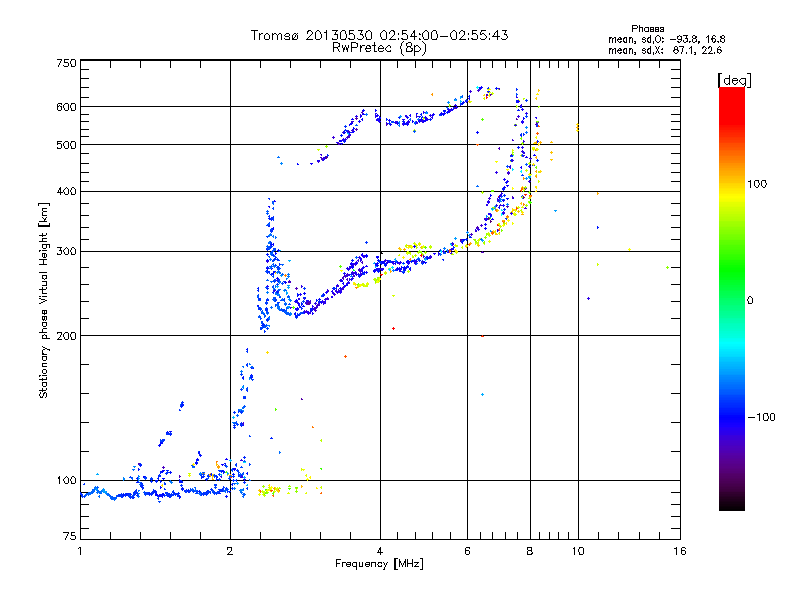Image resolution: width=800 pixels, height=600 pixels.
Task: Click the color bar's "100" degree label
Action: 757,184
